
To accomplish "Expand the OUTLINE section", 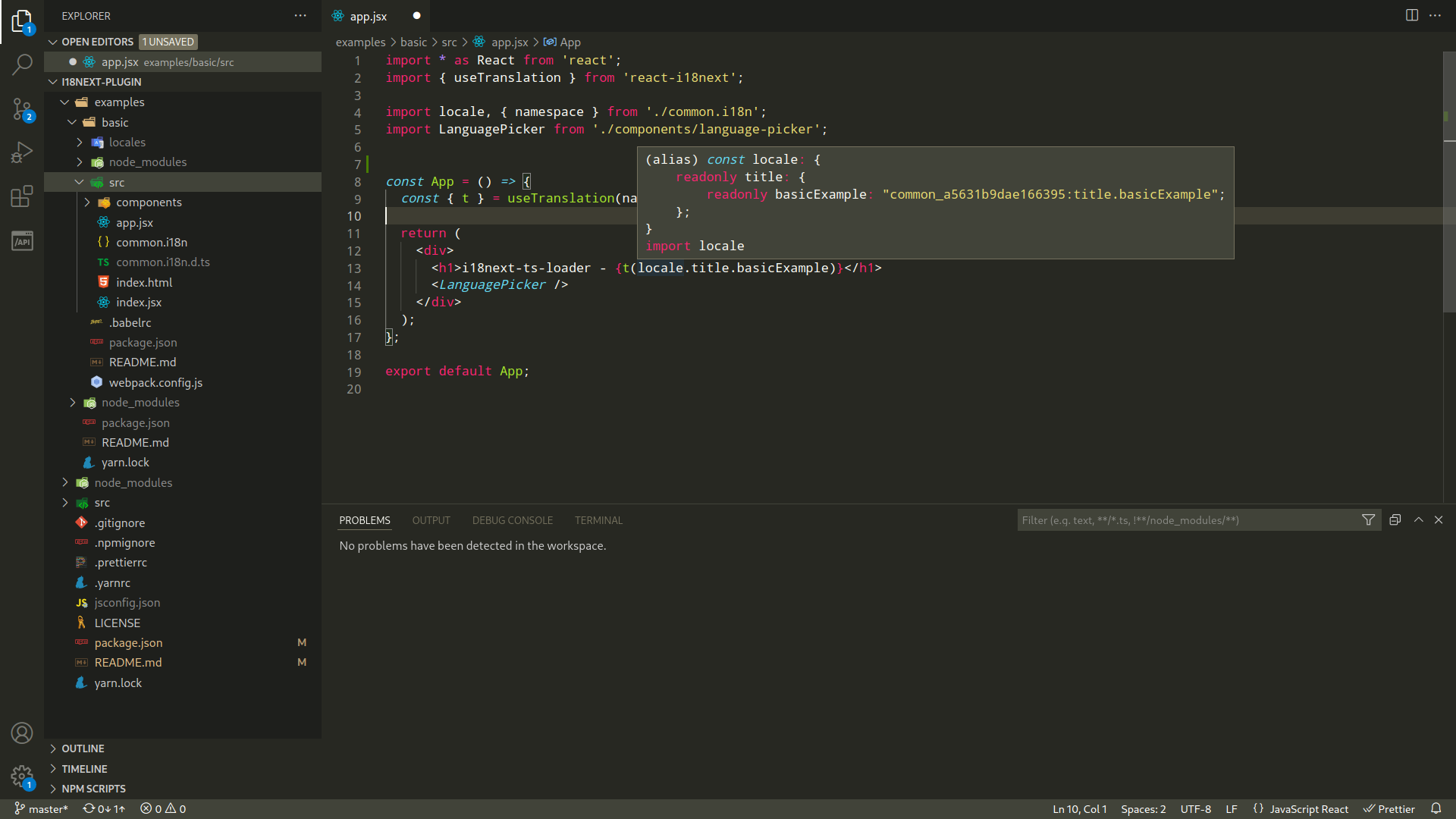I will (83, 748).
